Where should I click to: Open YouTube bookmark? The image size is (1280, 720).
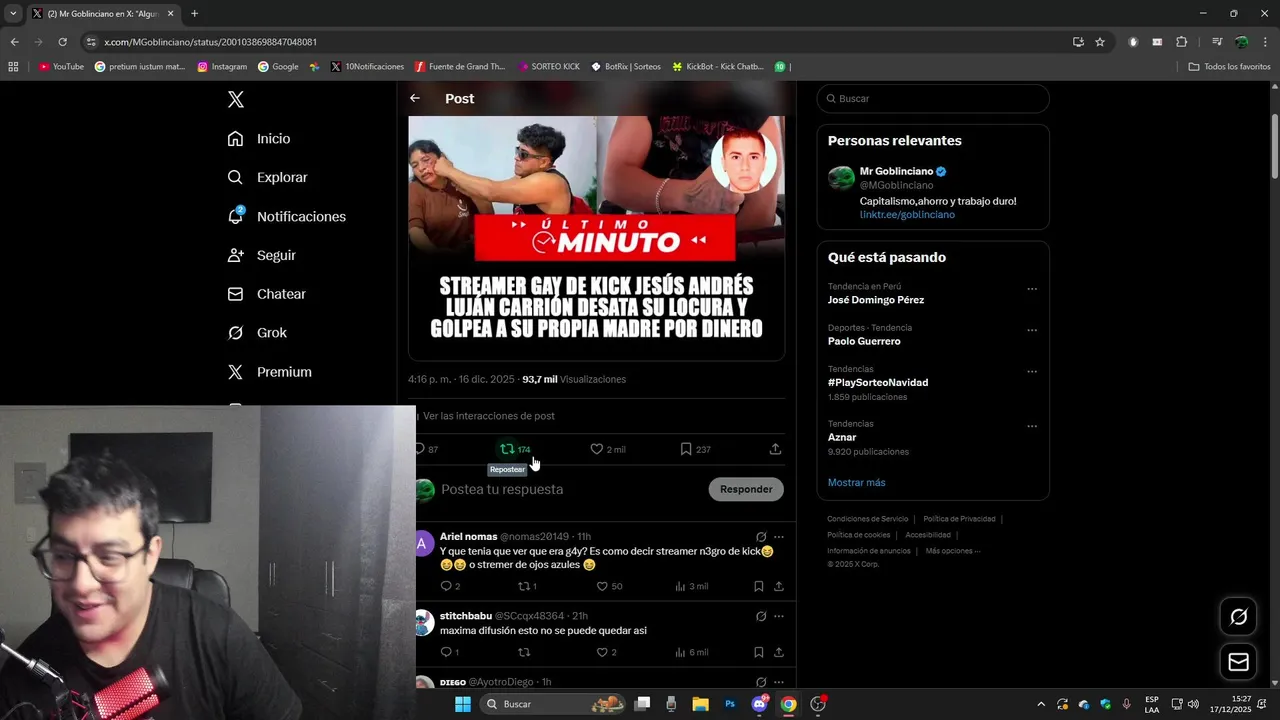(61, 67)
